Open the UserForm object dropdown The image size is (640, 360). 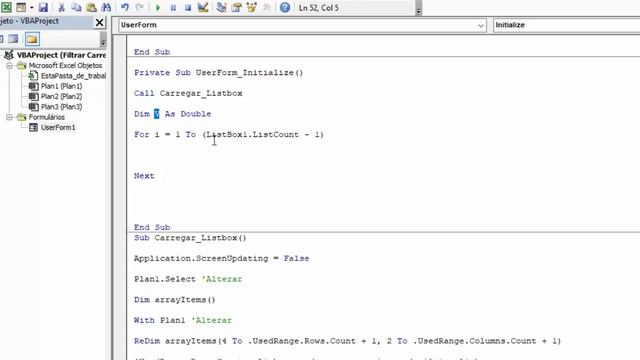[x=480, y=25]
